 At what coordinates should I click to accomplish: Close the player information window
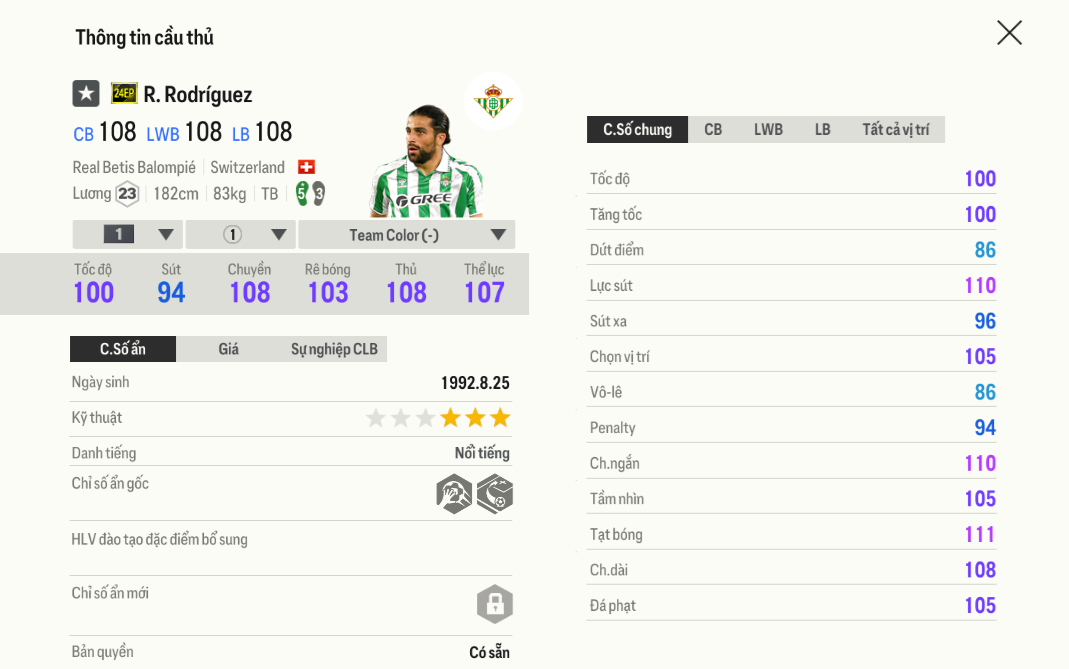(1009, 33)
